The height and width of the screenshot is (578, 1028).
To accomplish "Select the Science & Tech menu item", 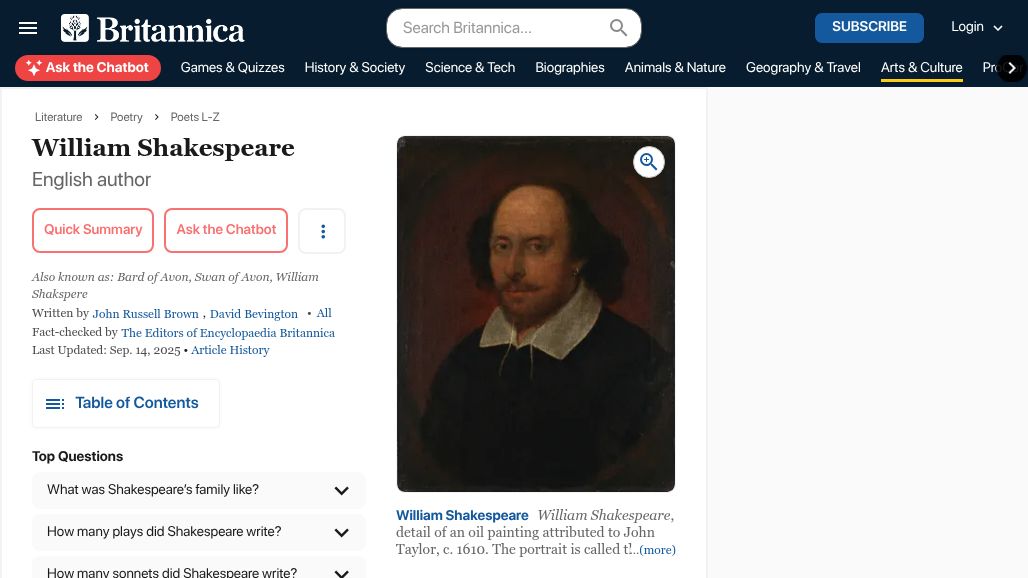I will [x=470, y=68].
